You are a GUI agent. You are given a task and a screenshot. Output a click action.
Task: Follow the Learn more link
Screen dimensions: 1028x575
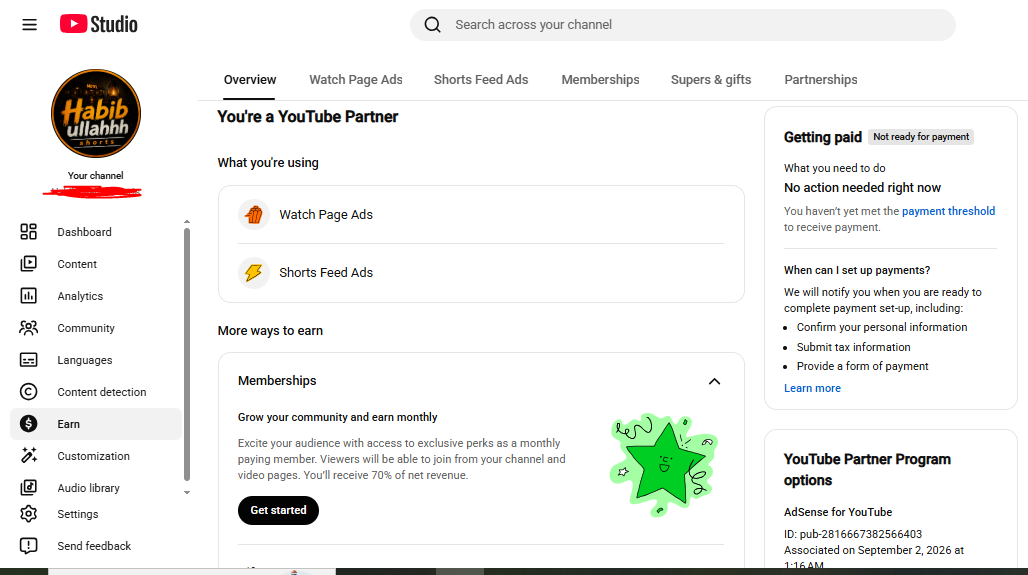[812, 388]
